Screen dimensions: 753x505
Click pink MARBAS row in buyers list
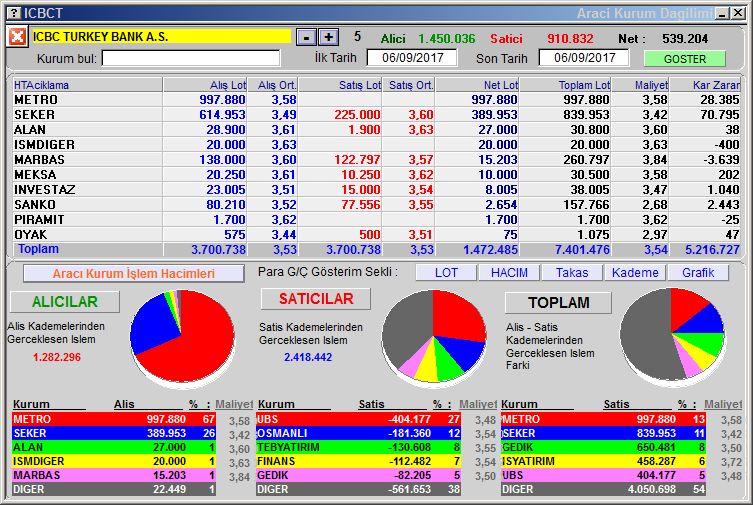(114, 475)
